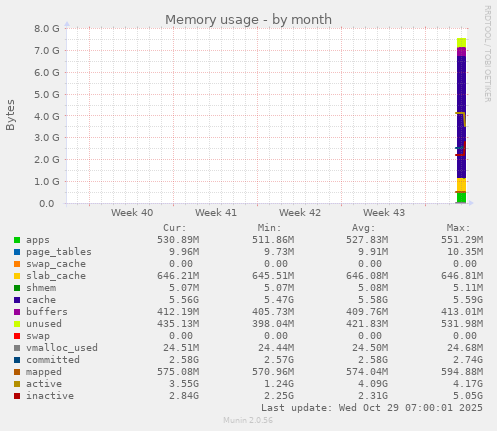
Task: Click the lime unused legend swatch
Action: [17, 324]
